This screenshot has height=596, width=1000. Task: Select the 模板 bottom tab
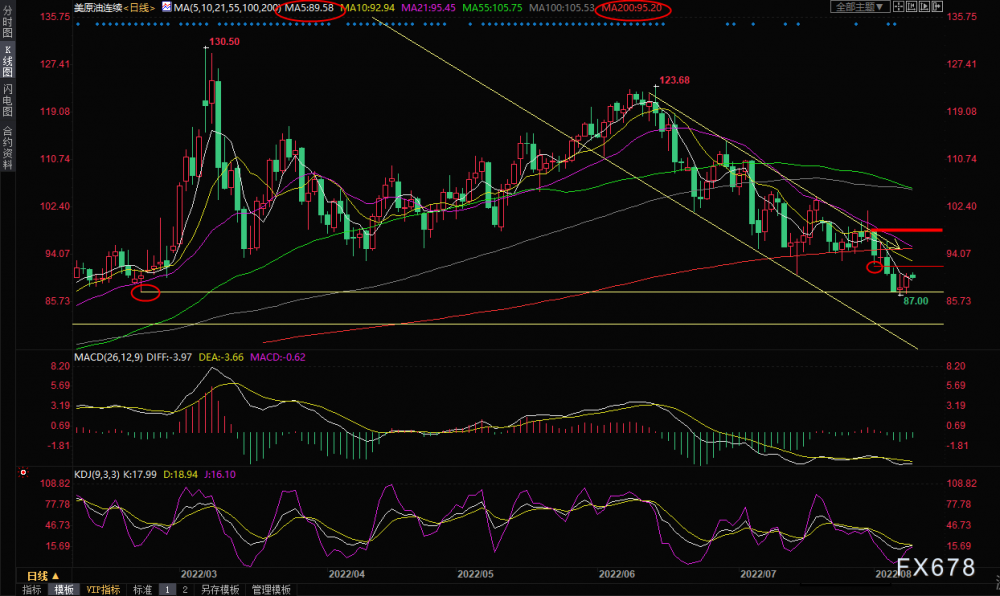(64, 590)
